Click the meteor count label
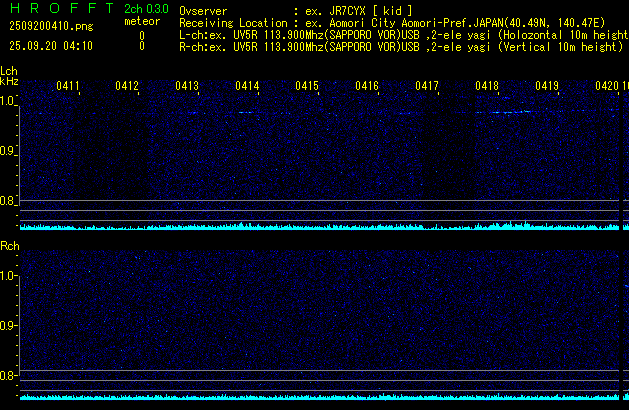 point(141,21)
